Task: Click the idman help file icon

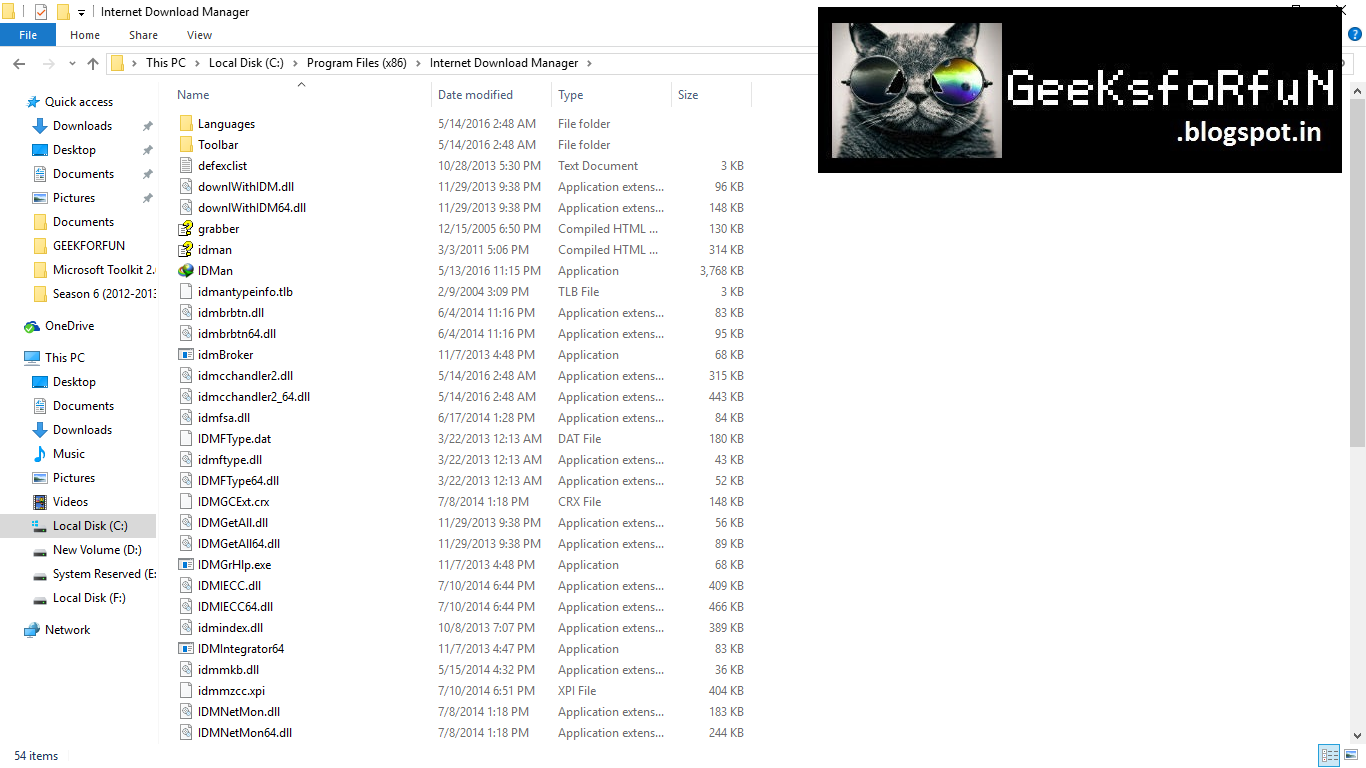Action: tap(186, 250)
